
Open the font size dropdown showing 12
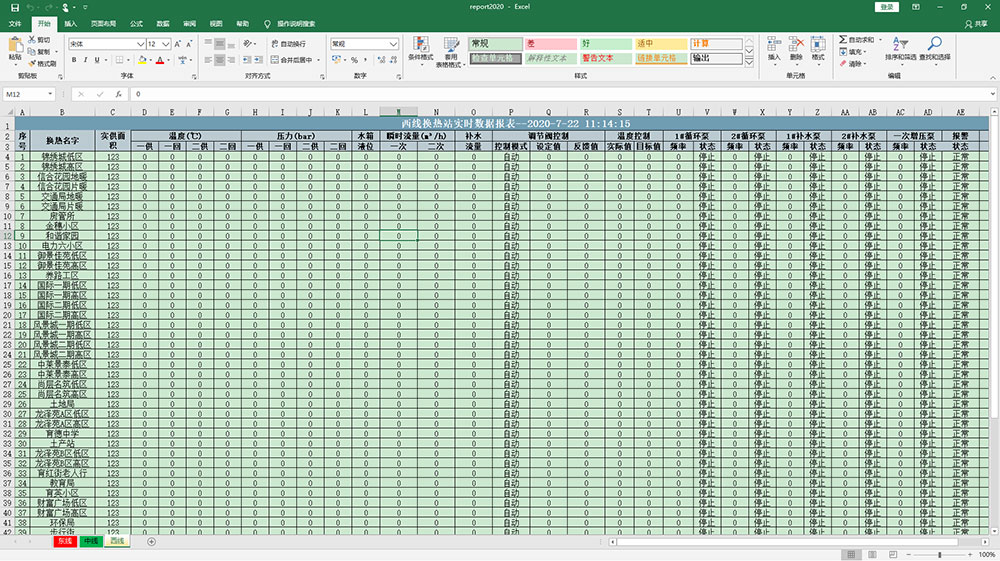pos(166,44)
